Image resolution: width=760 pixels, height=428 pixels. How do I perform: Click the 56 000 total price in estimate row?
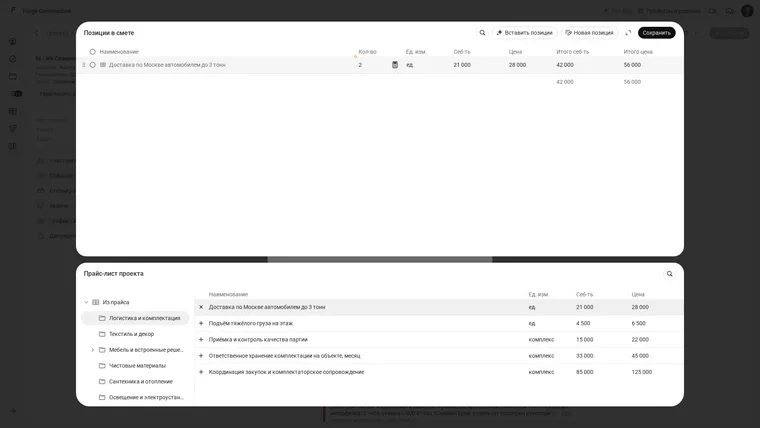click(x=632, y=65)
